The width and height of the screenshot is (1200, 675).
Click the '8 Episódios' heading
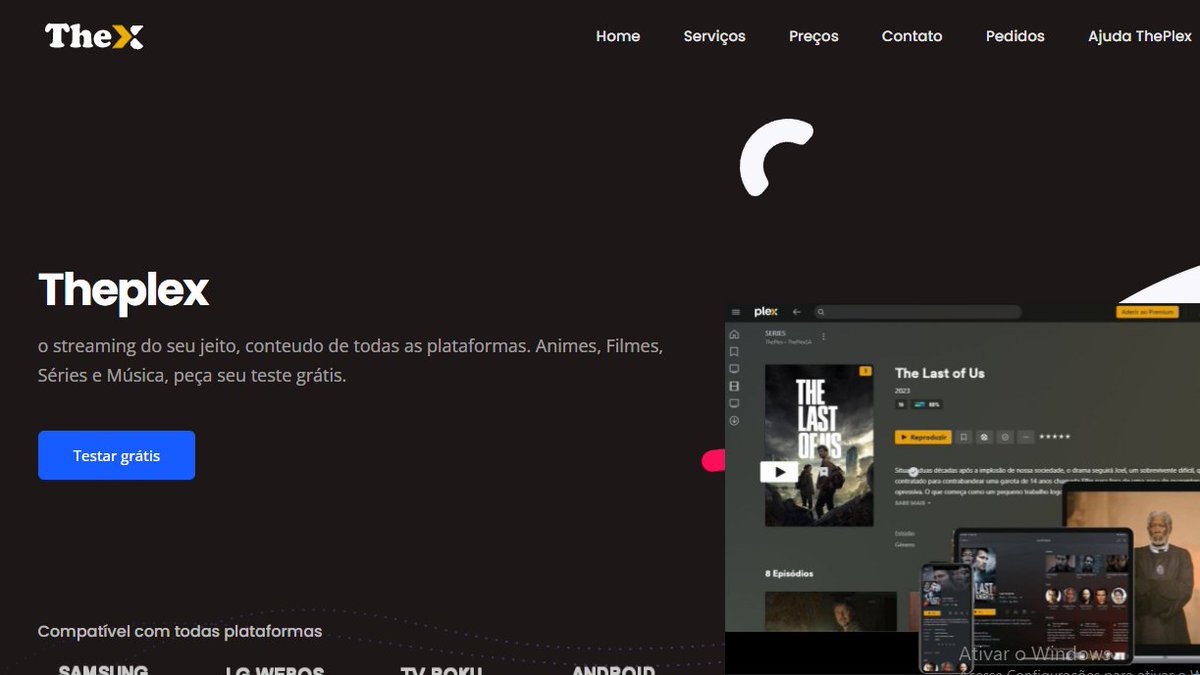[x=789, y=574]
